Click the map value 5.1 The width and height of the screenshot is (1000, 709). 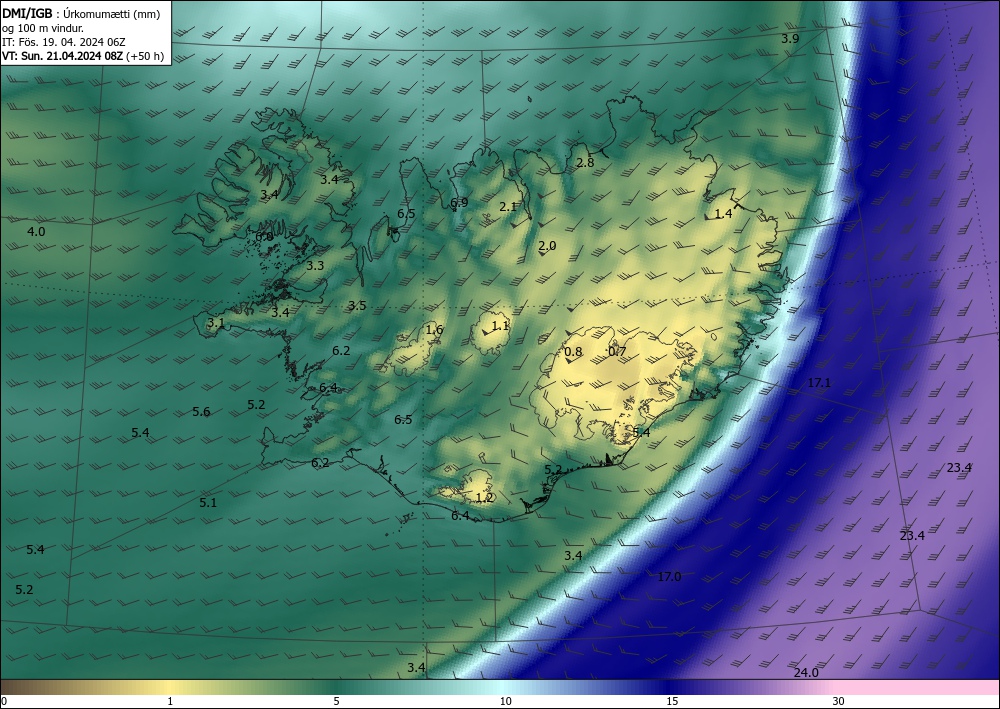[x=208, y=502]
